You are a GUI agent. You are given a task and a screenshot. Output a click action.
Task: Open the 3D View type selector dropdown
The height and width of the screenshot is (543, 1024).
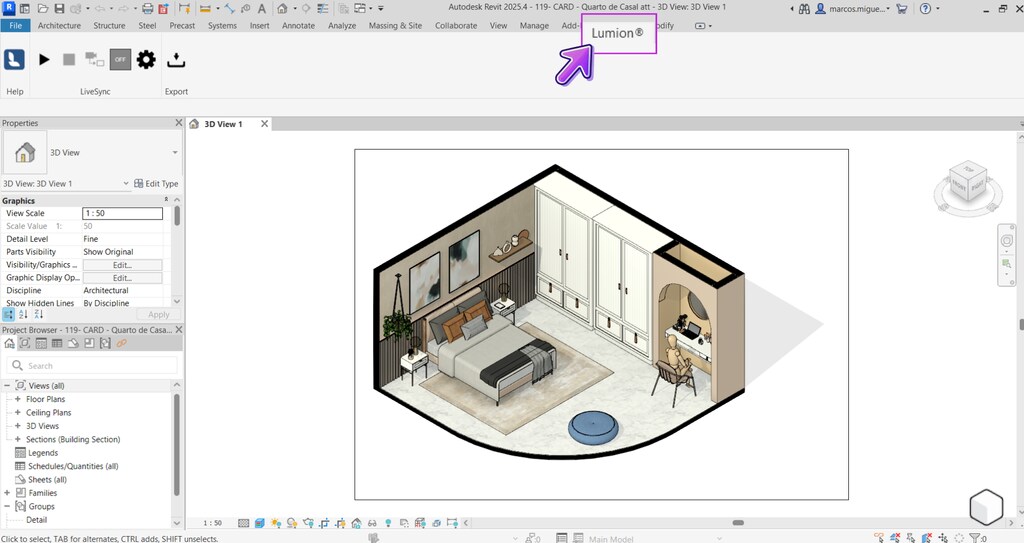175,153
